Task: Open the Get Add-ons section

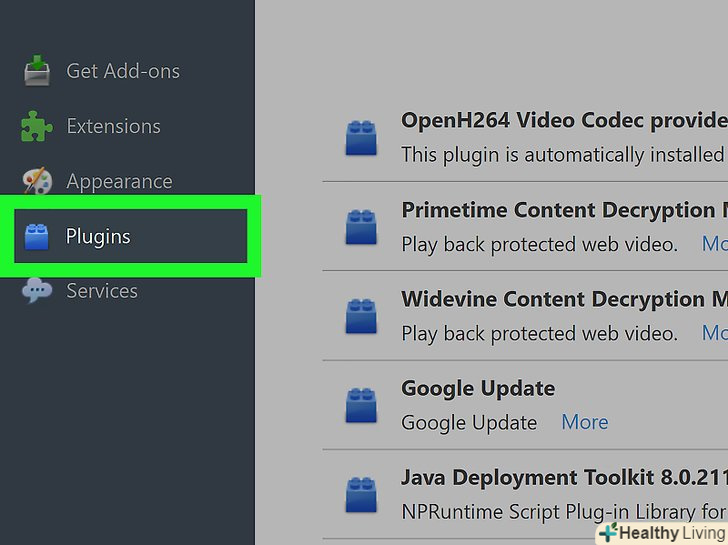Action: pos(123,71)
